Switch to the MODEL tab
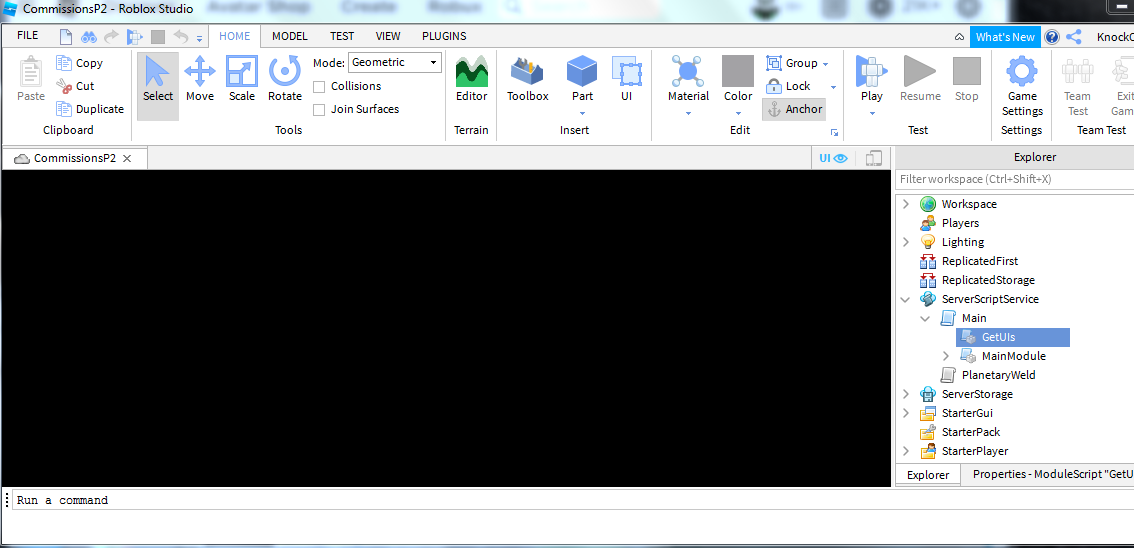Viewport: 1134px width, 548px height. [289, 36]
